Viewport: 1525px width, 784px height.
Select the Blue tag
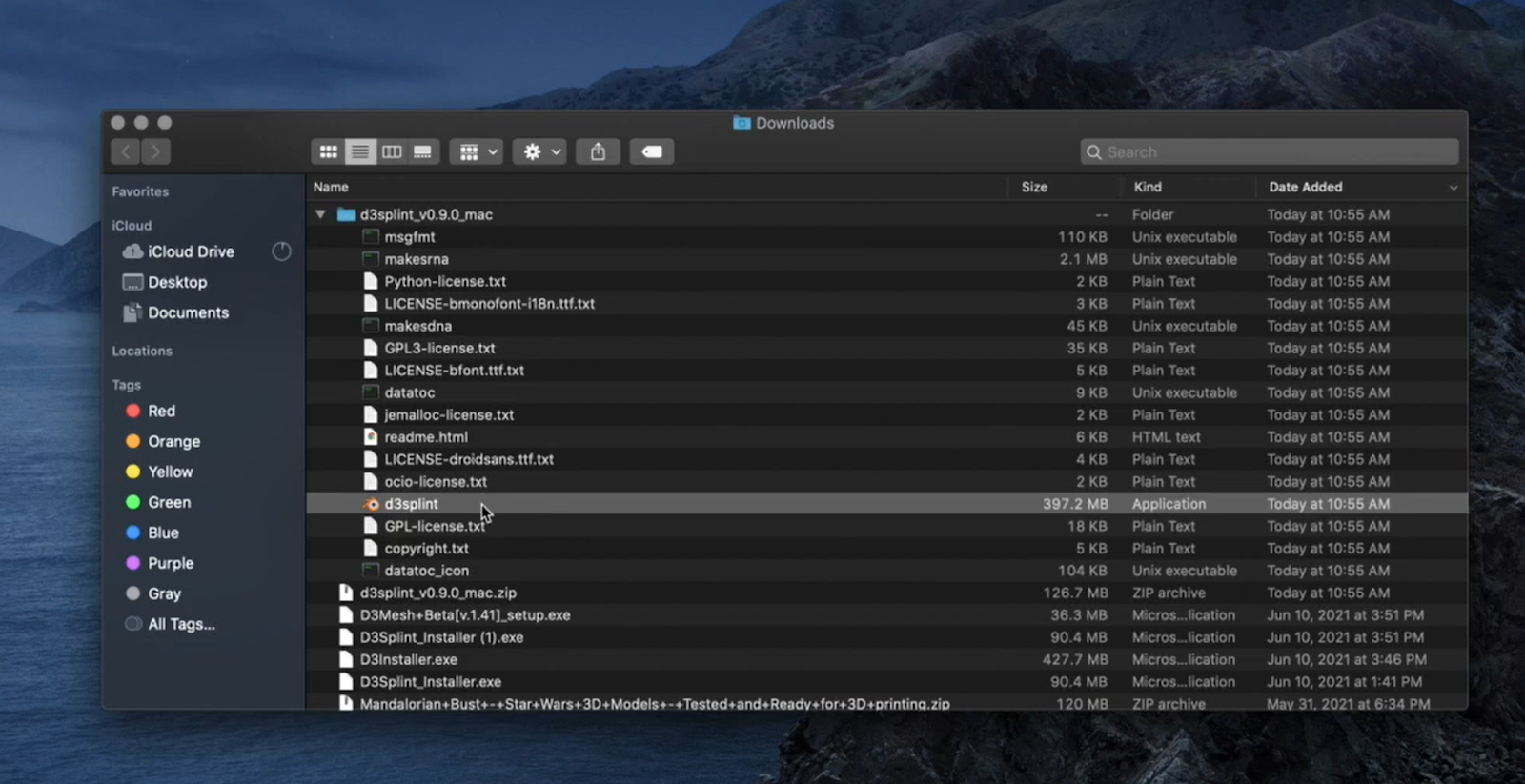(163, 533)
